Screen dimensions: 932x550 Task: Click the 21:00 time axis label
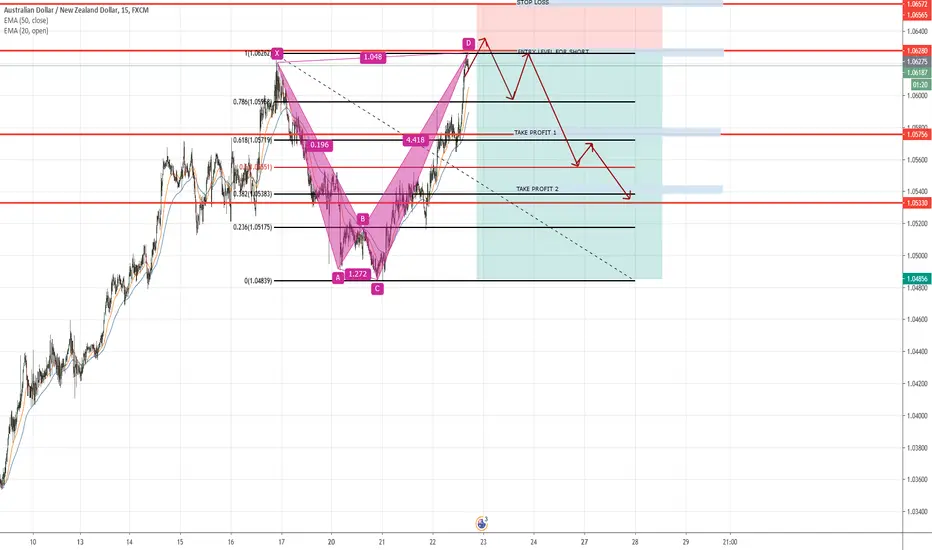click(730, 542)
